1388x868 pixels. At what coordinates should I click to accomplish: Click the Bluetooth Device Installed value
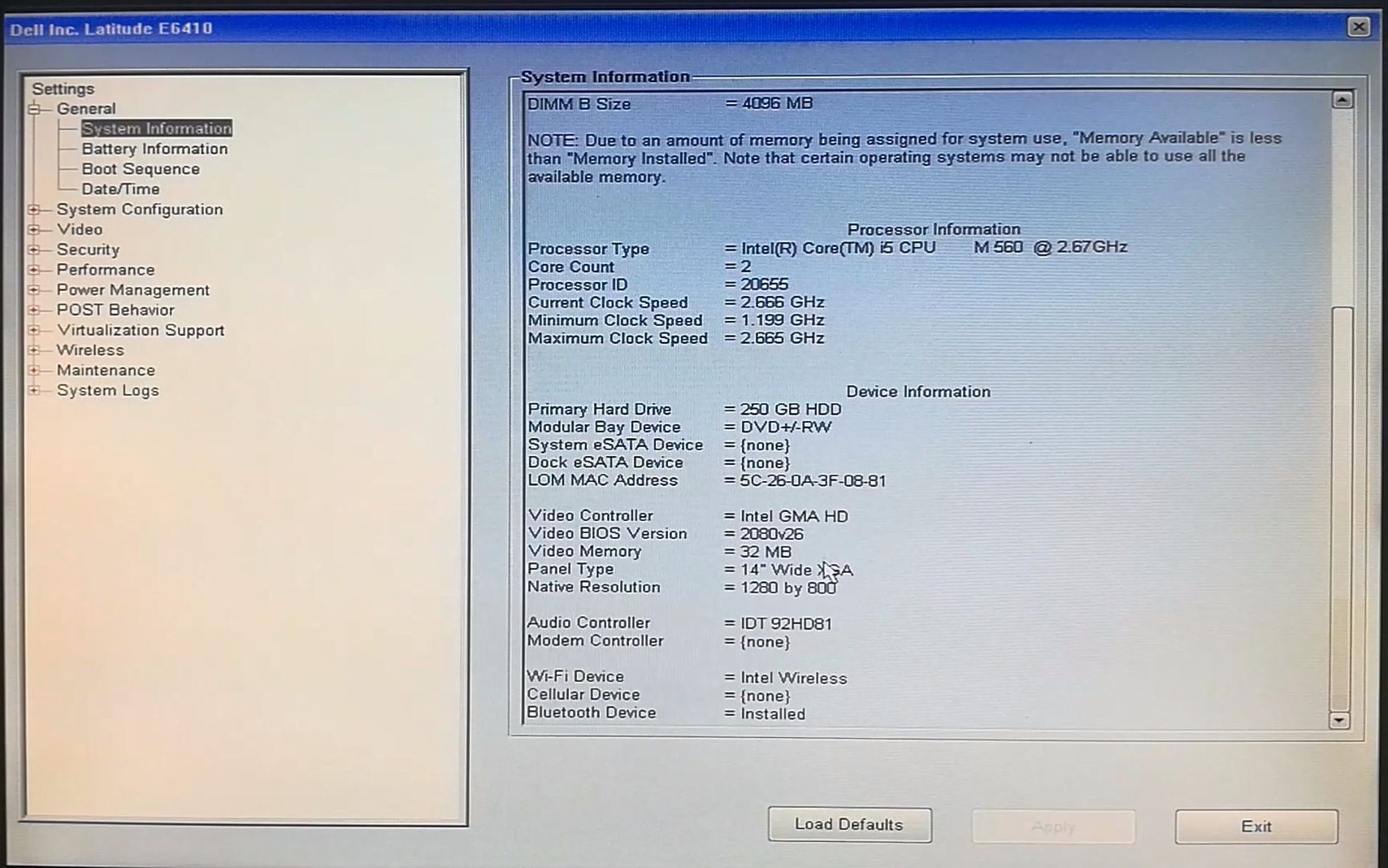[x=773, y=714]
